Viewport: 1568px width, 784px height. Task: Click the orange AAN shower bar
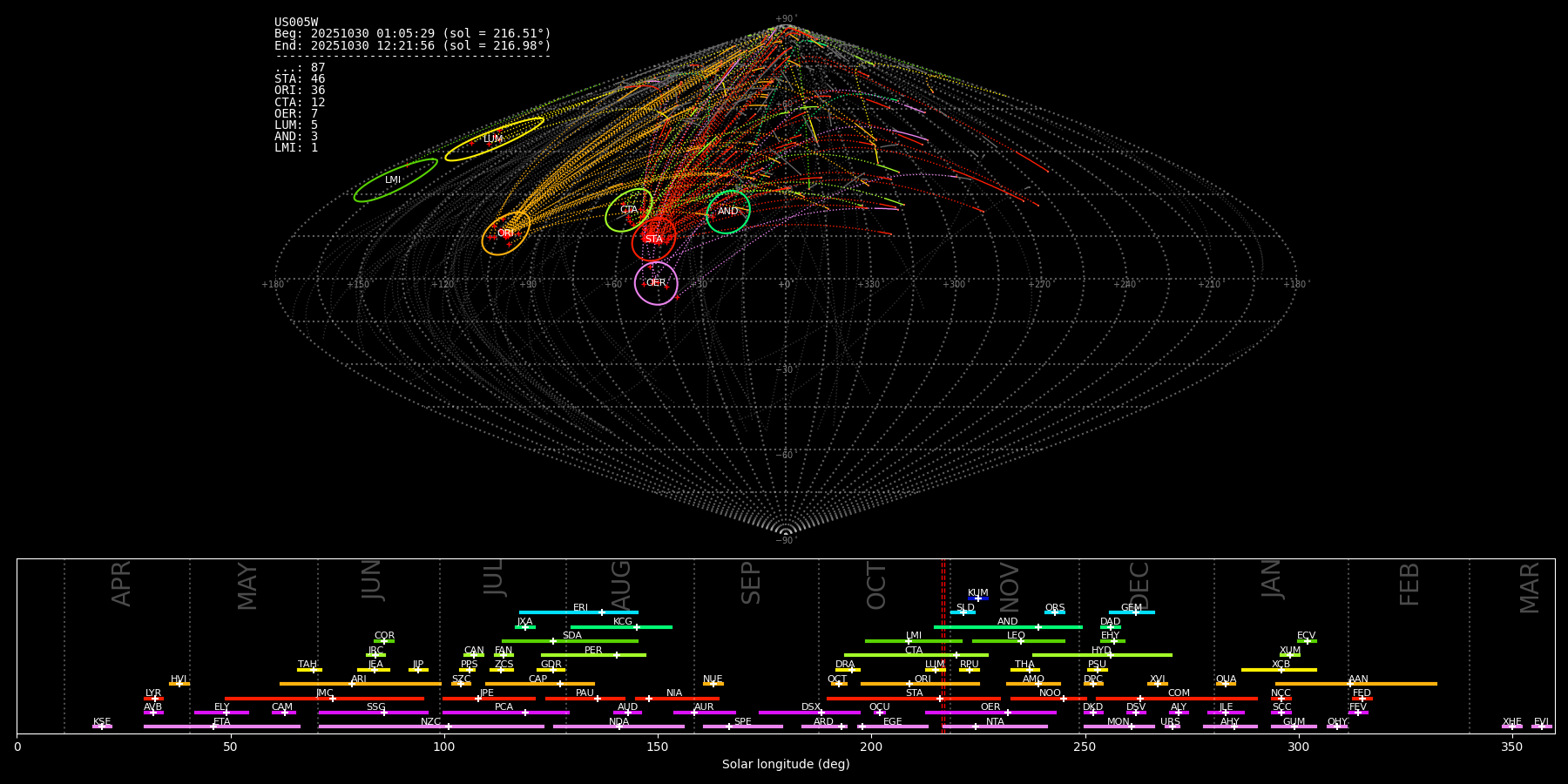click(1355, 684)
